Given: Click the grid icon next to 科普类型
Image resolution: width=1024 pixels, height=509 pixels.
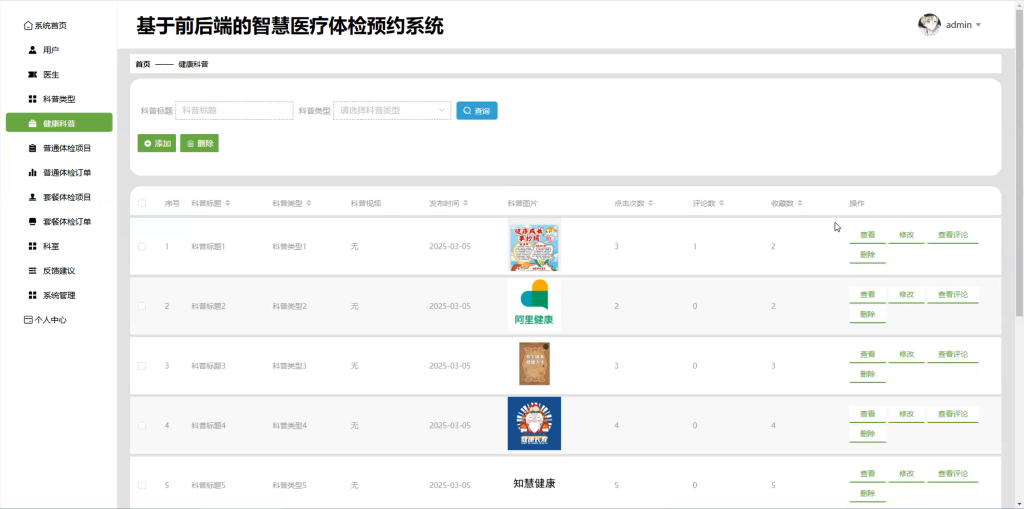Looking at the screenshot, I should [x=33, y=99].
